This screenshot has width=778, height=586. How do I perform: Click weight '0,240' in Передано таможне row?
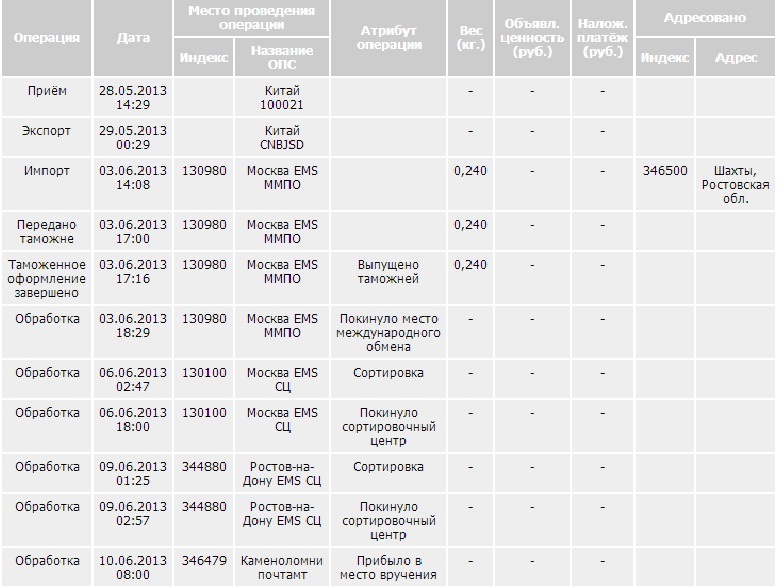(x=470, y=225)
